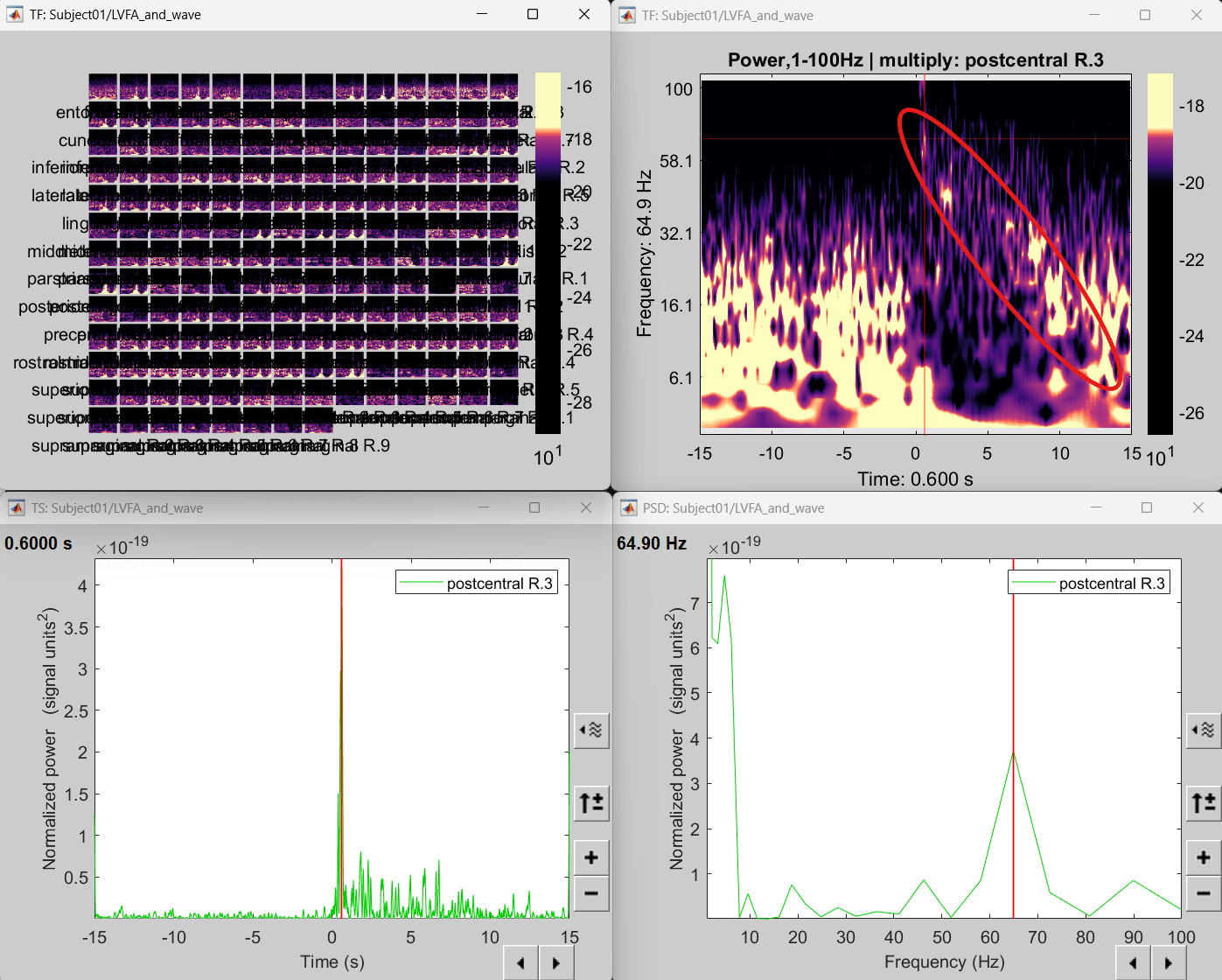Click right arrow below Frequency (Hz) axis

[1169, 963]
